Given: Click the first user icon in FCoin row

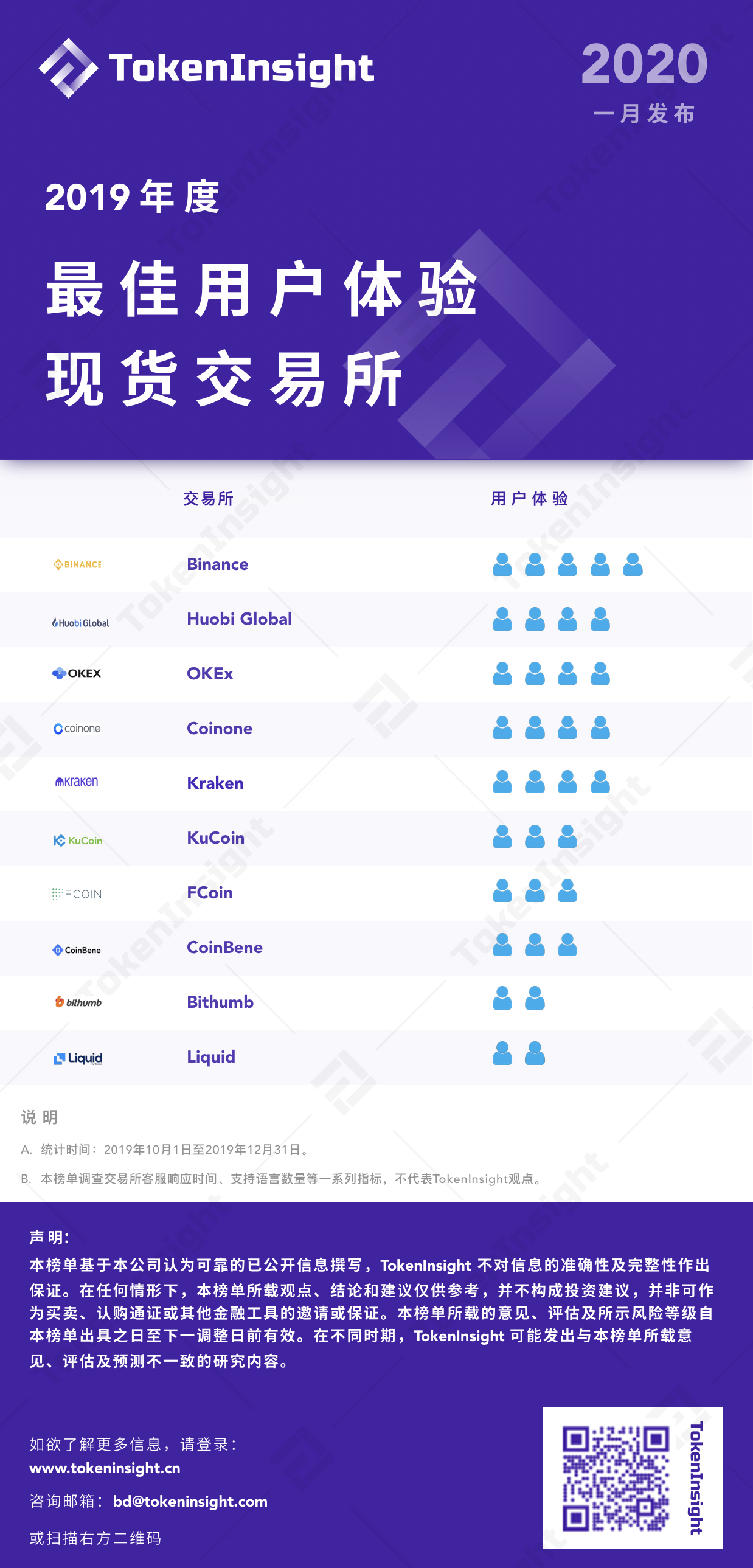Looking at the screenshot, I should click(x=502, y=890).
